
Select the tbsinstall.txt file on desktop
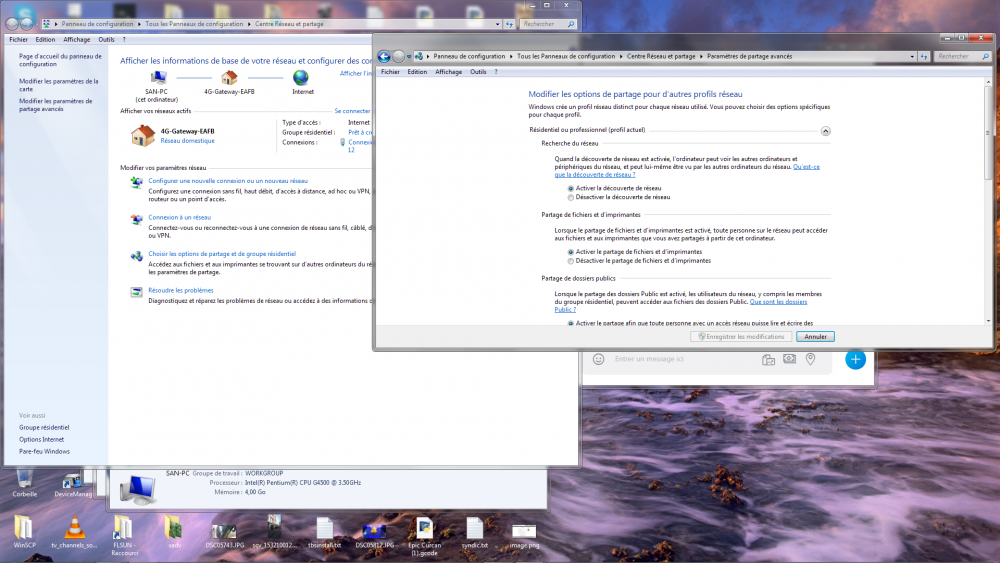click(325, 532)
